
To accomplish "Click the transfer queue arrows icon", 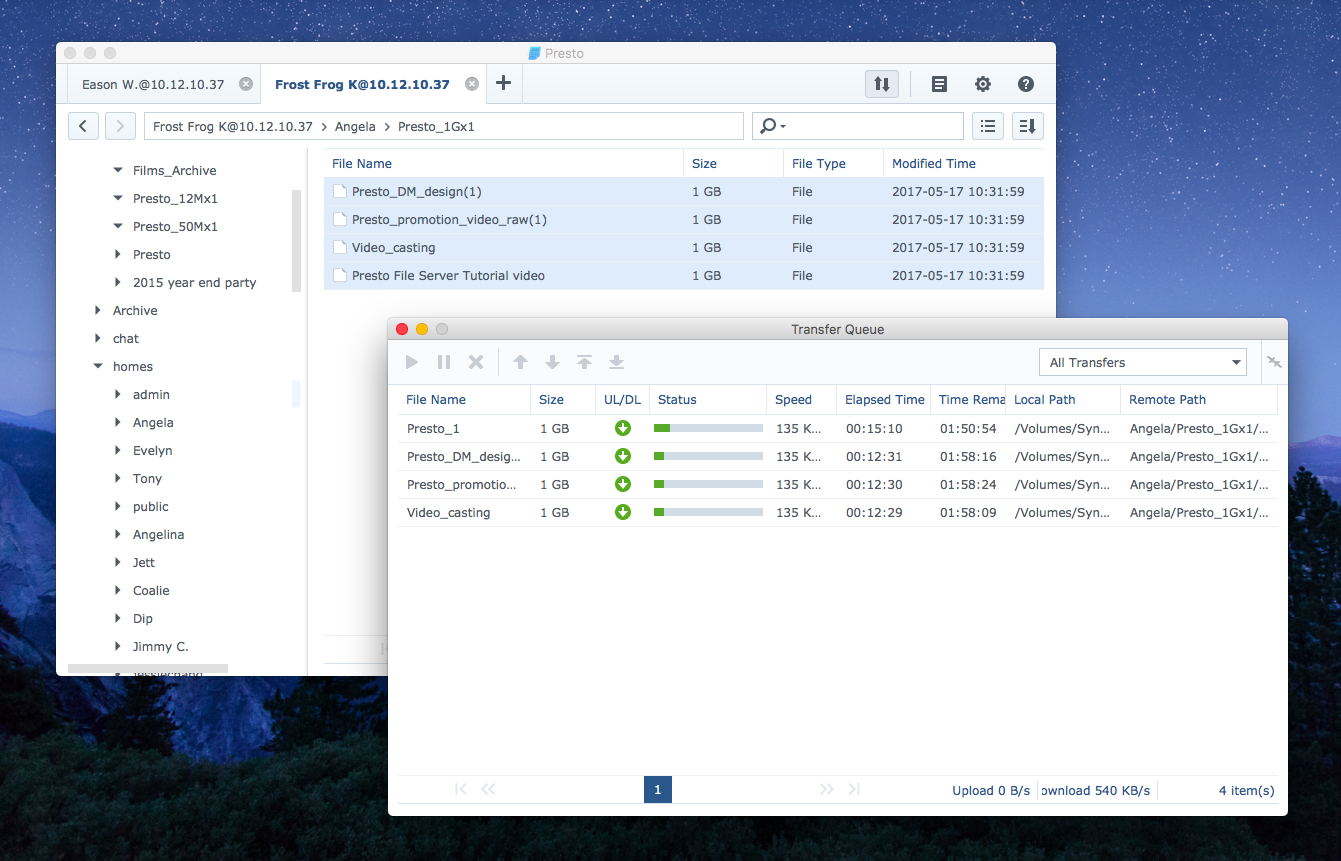I will 881,84.
